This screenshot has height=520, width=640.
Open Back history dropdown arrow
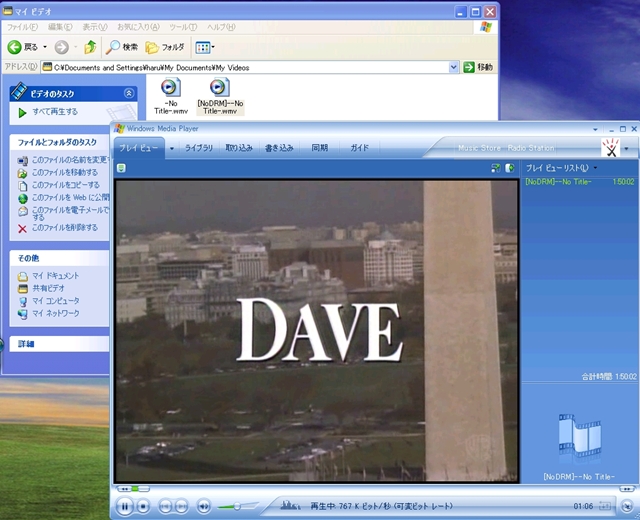click(x=45, y=47)
